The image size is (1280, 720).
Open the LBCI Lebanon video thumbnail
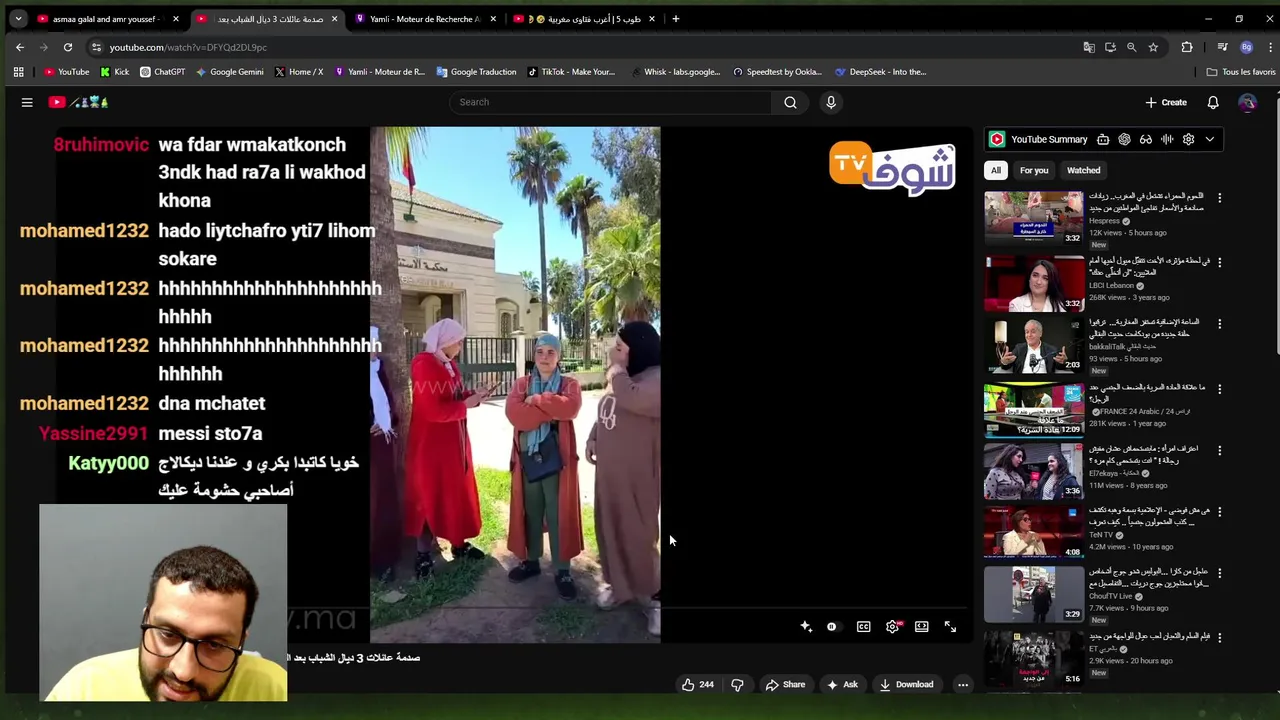pyautogui.click(x=1034, y=283)
